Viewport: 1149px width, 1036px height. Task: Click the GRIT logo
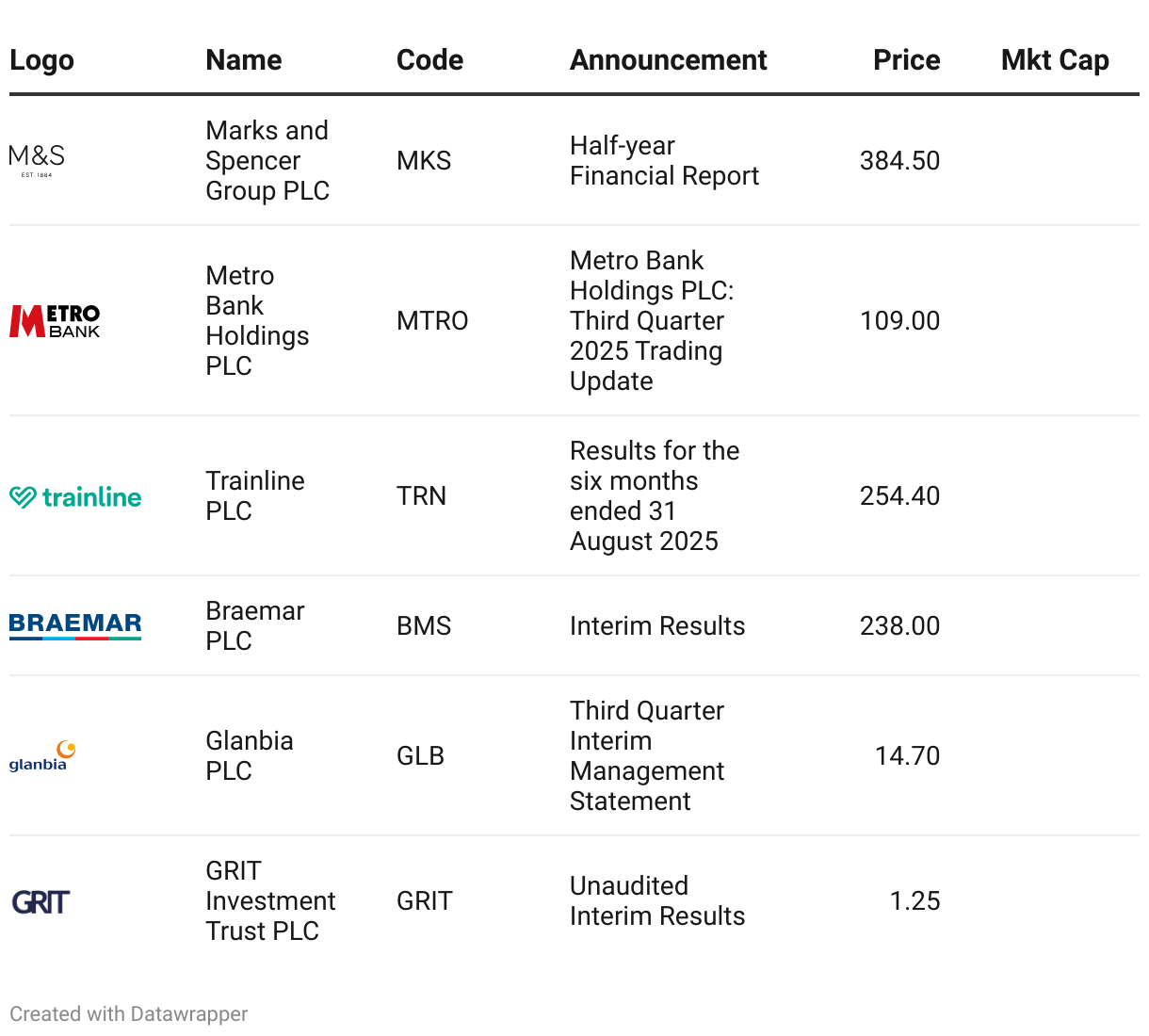(x=40, y=901)
